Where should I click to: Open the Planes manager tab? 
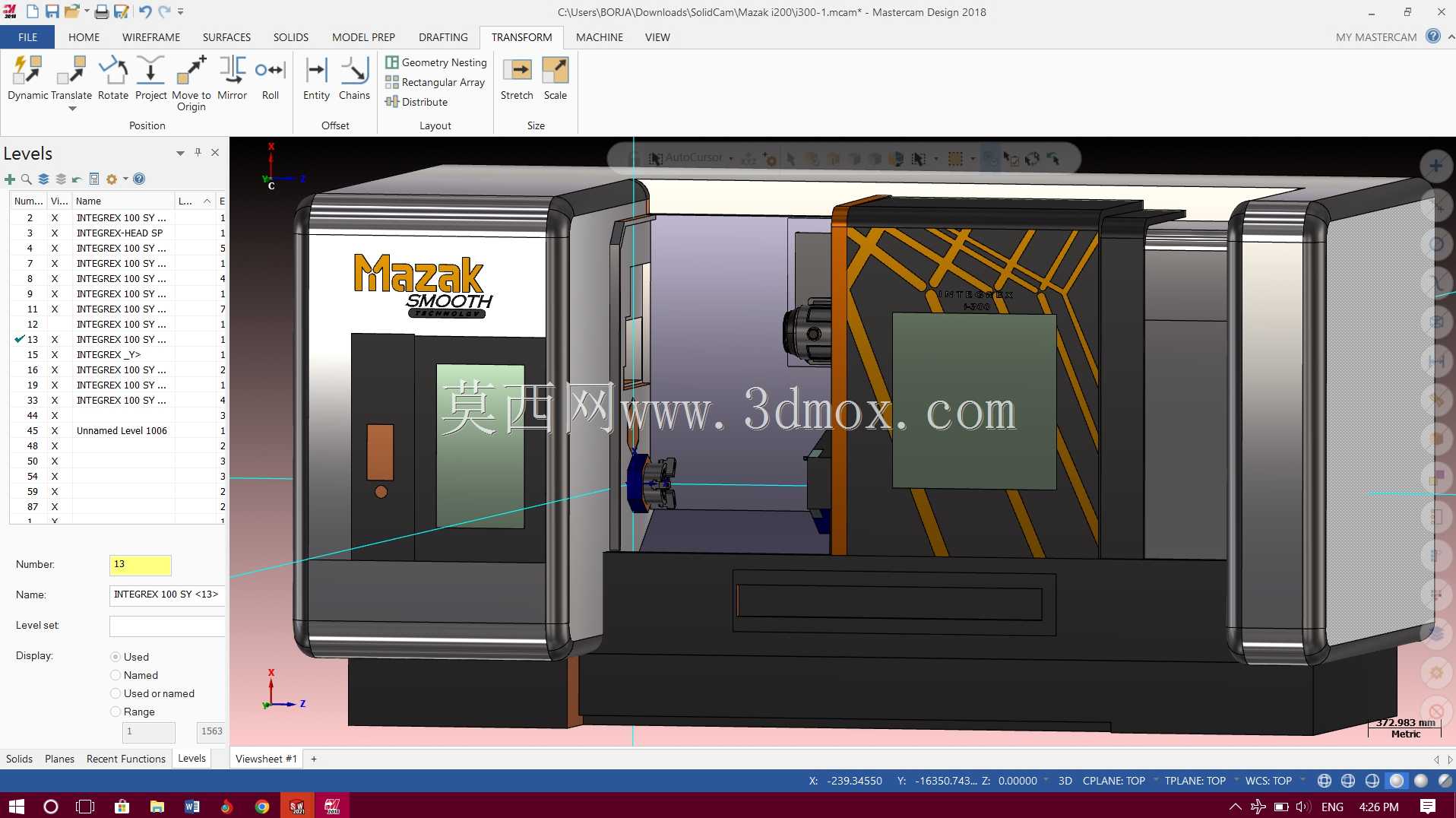59,759
